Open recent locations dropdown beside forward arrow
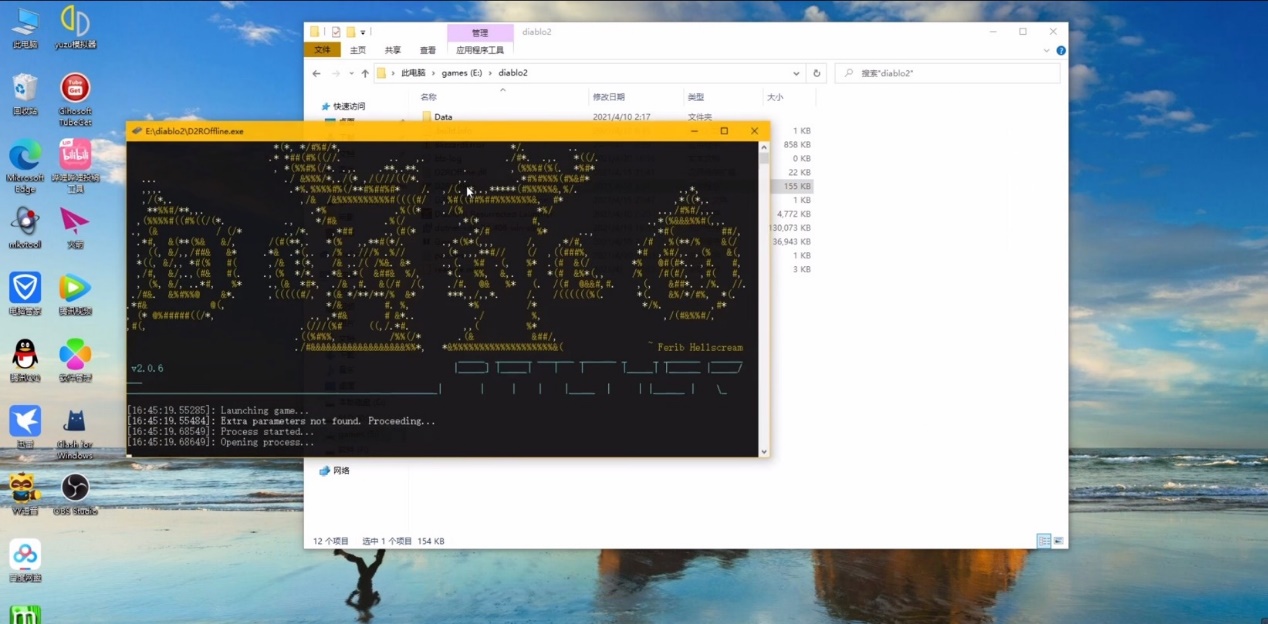1268x624 pixels. pyautogui.click(x=351, y=73)
